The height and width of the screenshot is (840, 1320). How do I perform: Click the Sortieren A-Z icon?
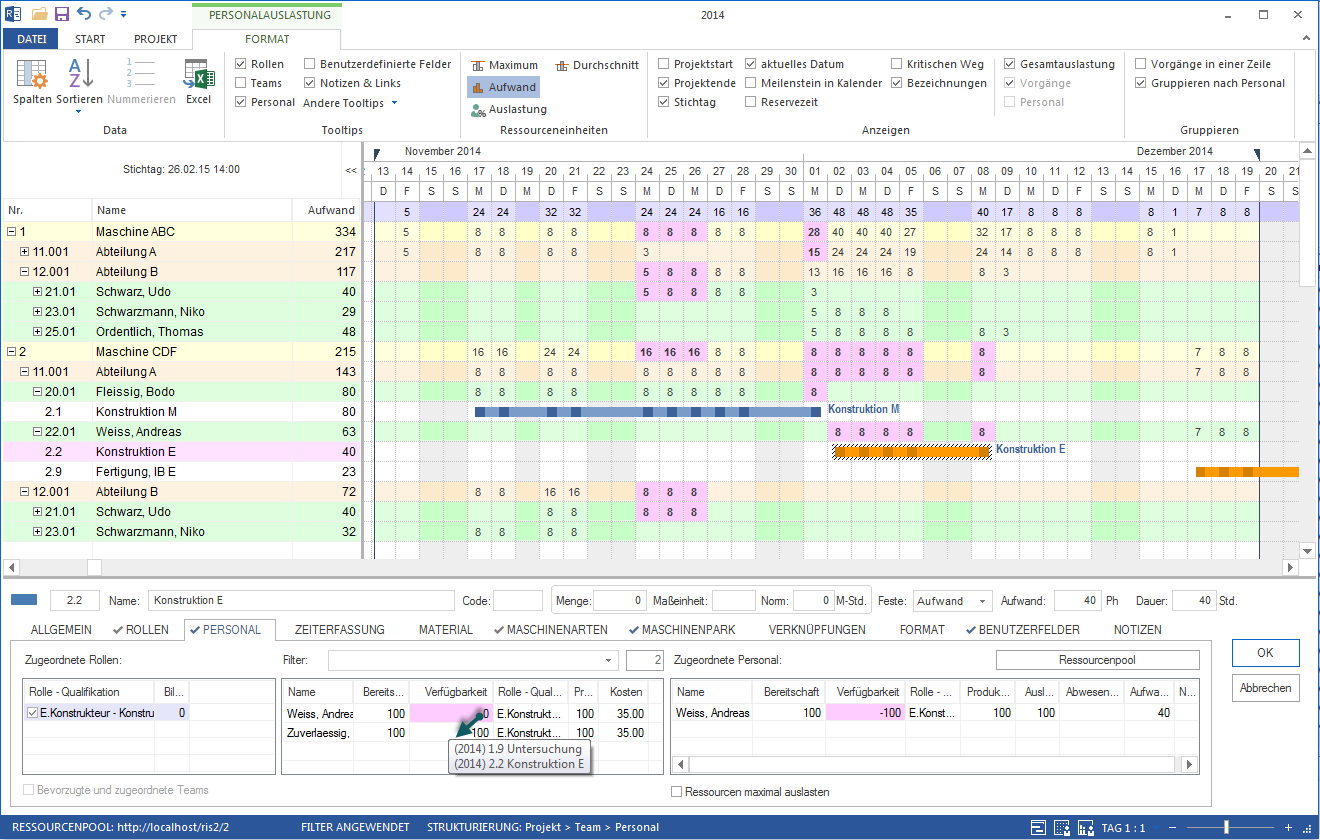click(79, 75)
